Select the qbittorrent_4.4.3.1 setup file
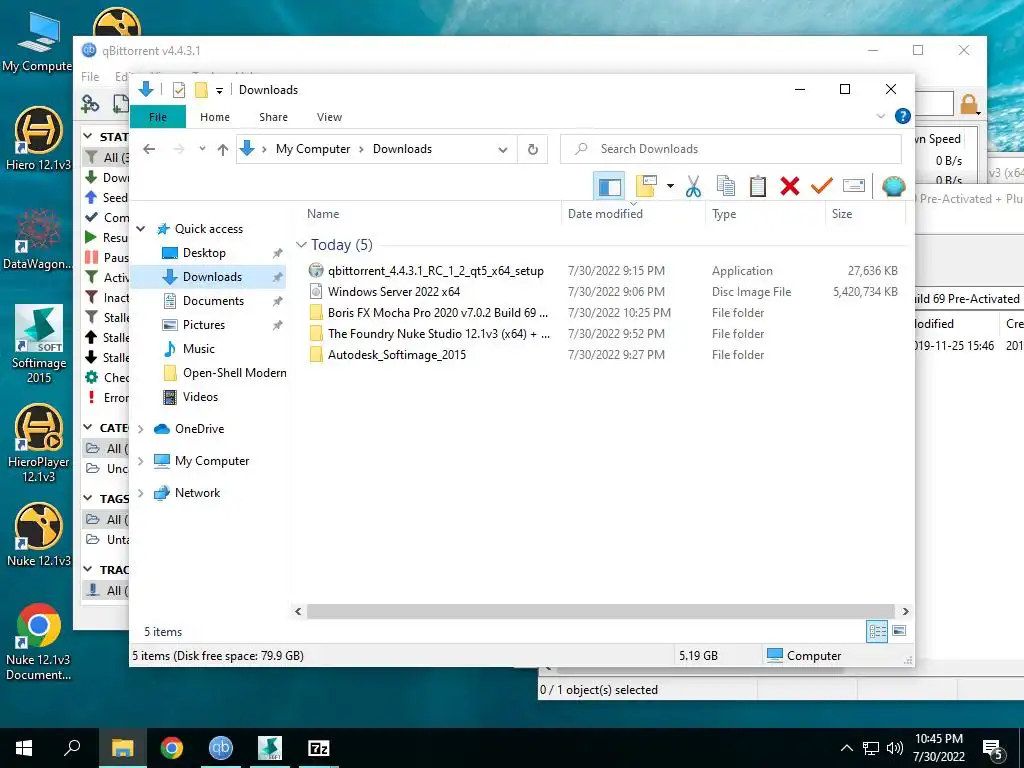 click(436, 270)
